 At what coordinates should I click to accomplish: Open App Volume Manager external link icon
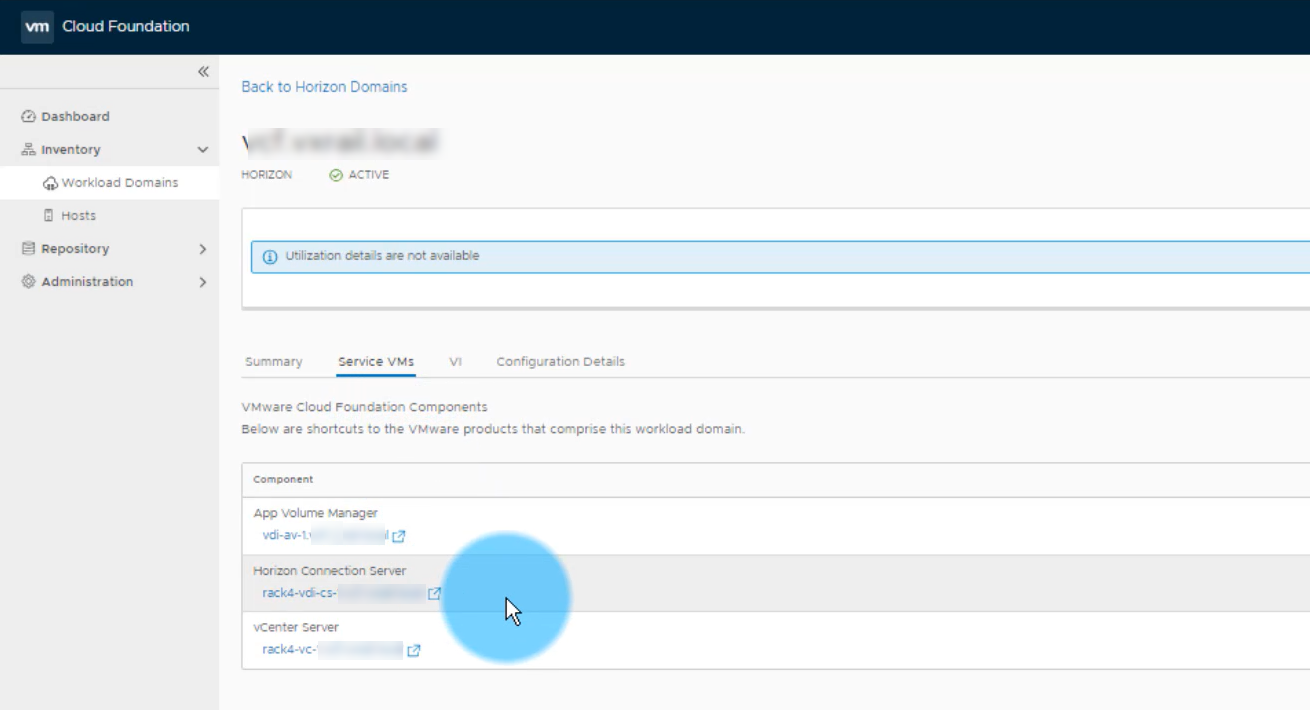tap(399, 536)
